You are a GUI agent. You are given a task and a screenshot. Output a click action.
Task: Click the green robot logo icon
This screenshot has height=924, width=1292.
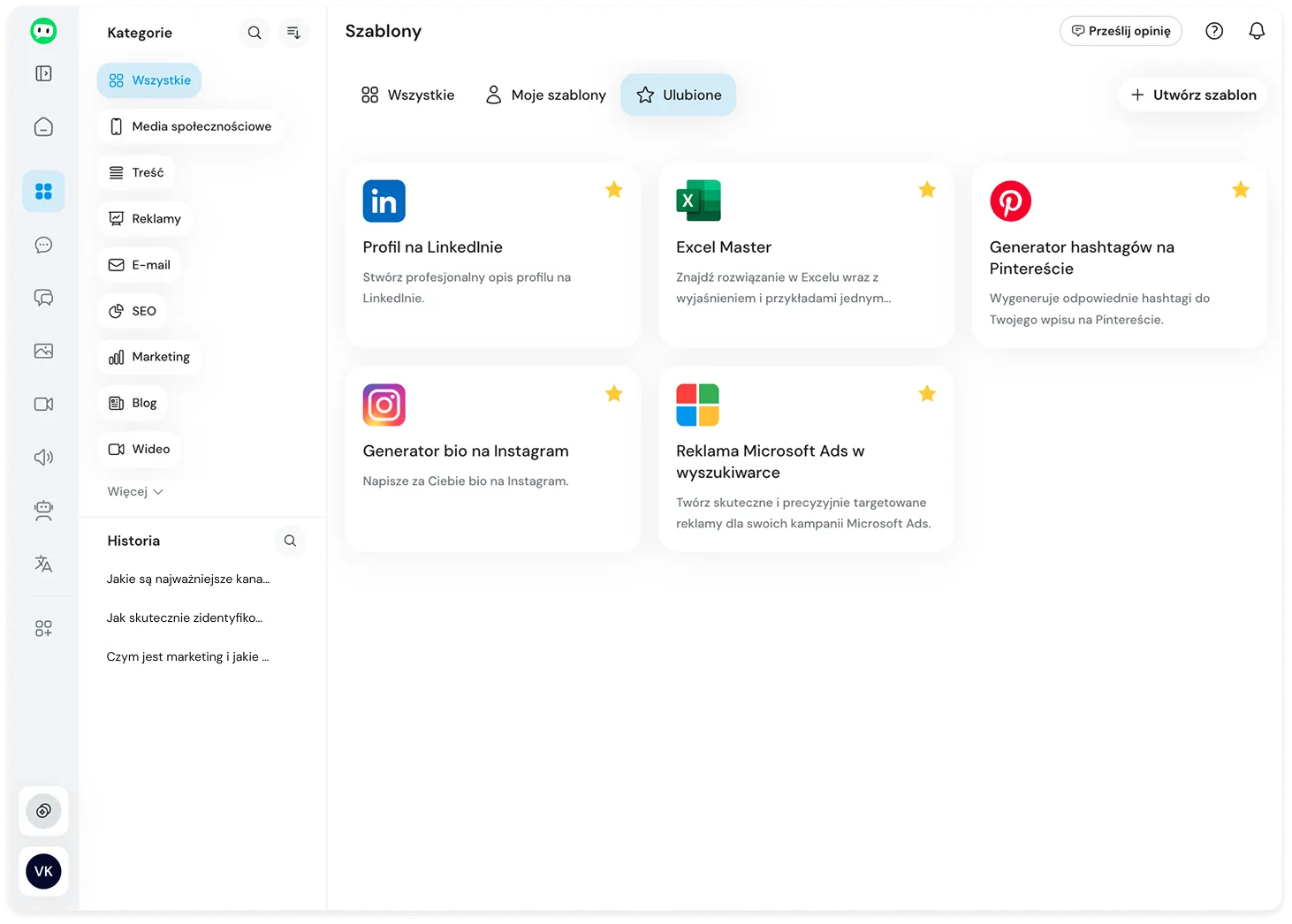[43, 31]
